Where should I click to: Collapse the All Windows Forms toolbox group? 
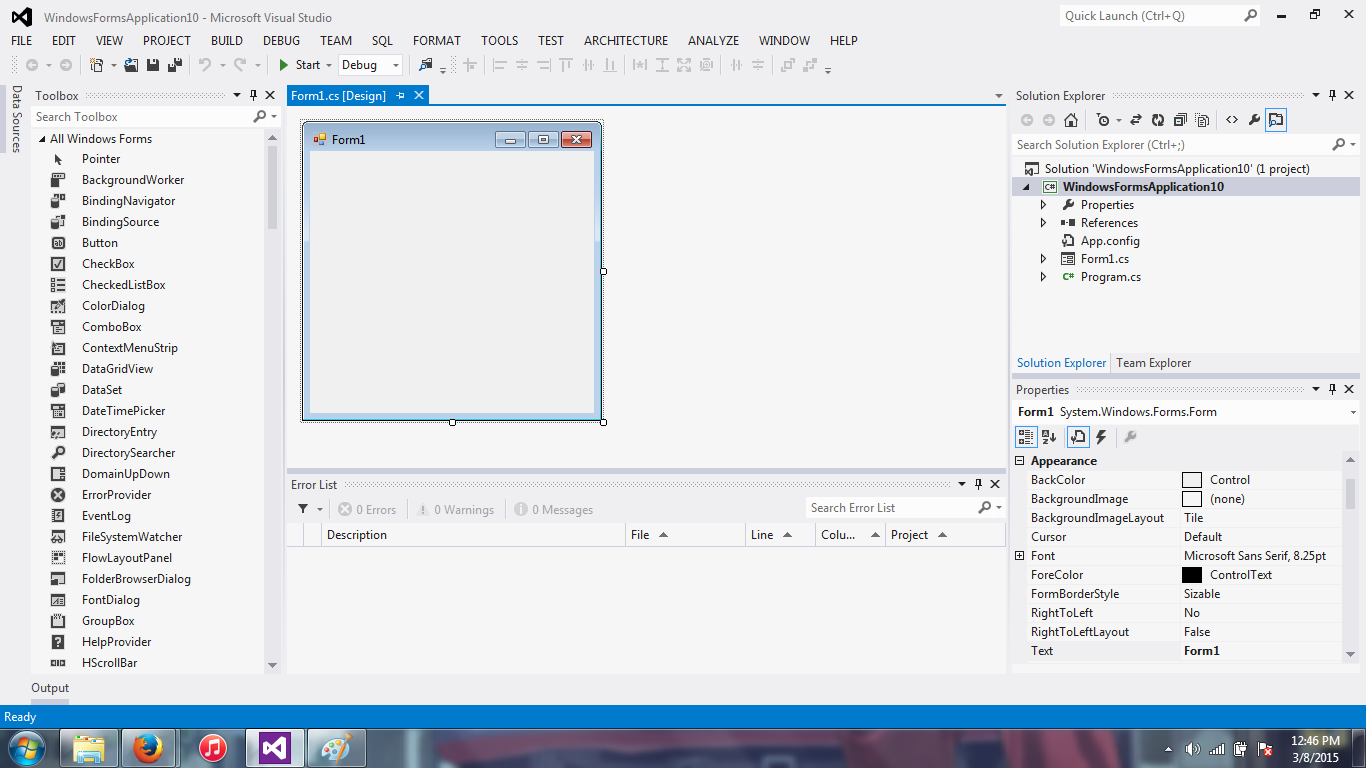[42, 139]
